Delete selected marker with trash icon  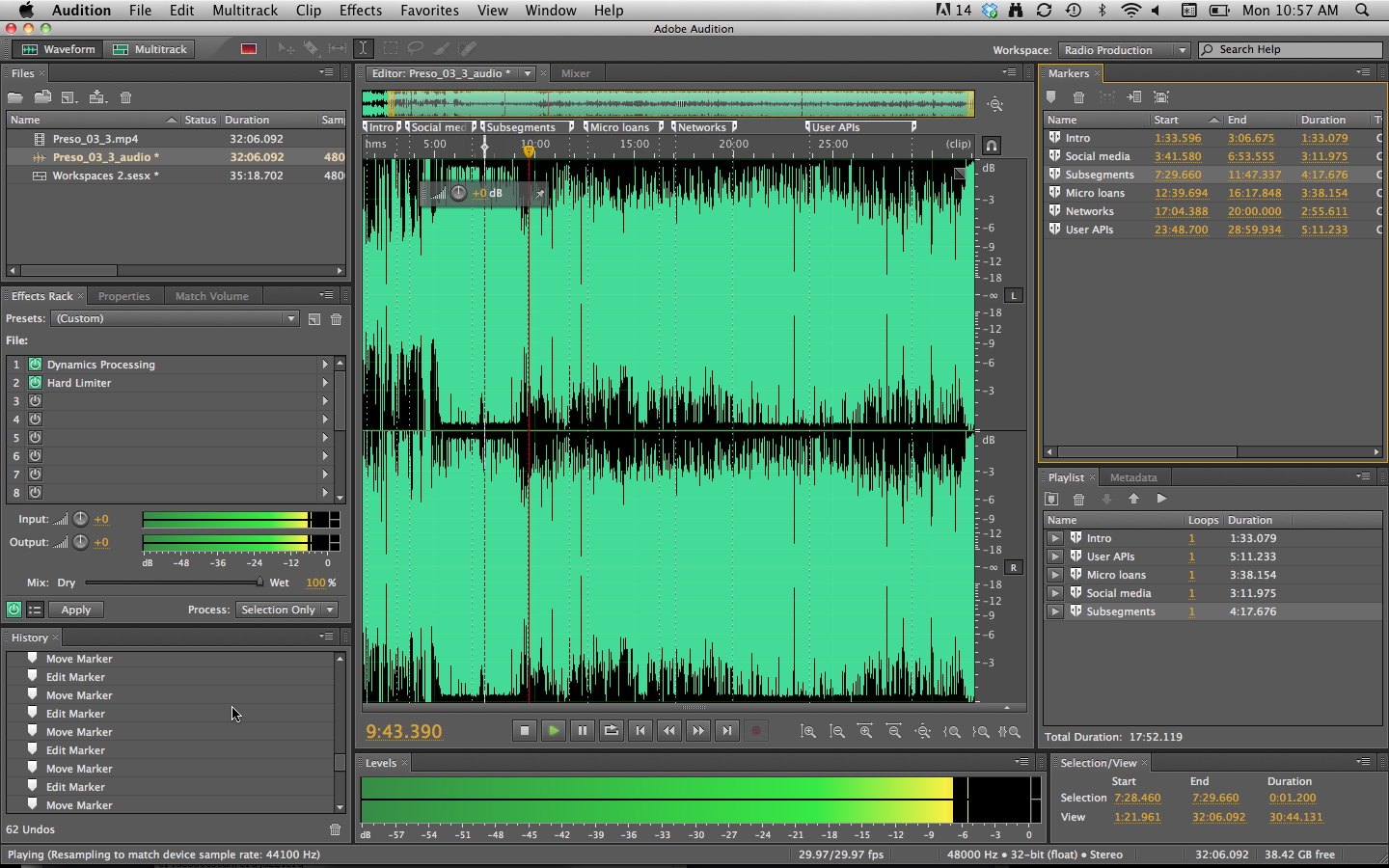[1078, 96]
